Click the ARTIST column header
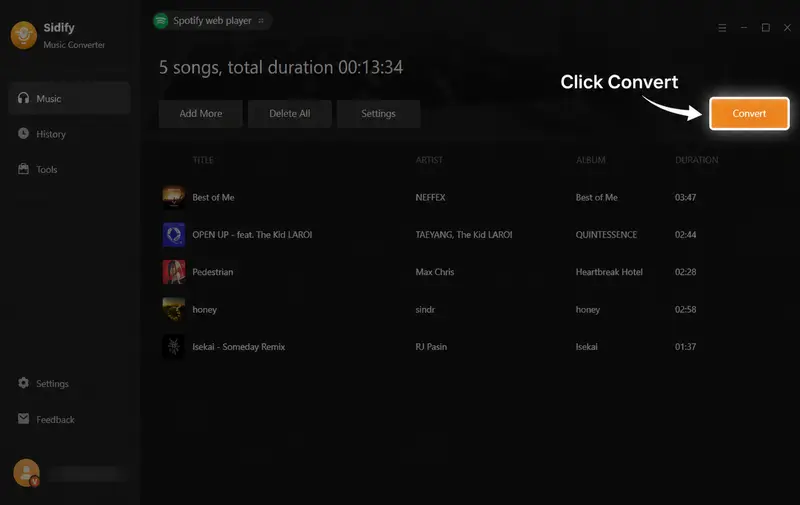The width and height of the screenshot is (800, 505). tap(429, 160)
